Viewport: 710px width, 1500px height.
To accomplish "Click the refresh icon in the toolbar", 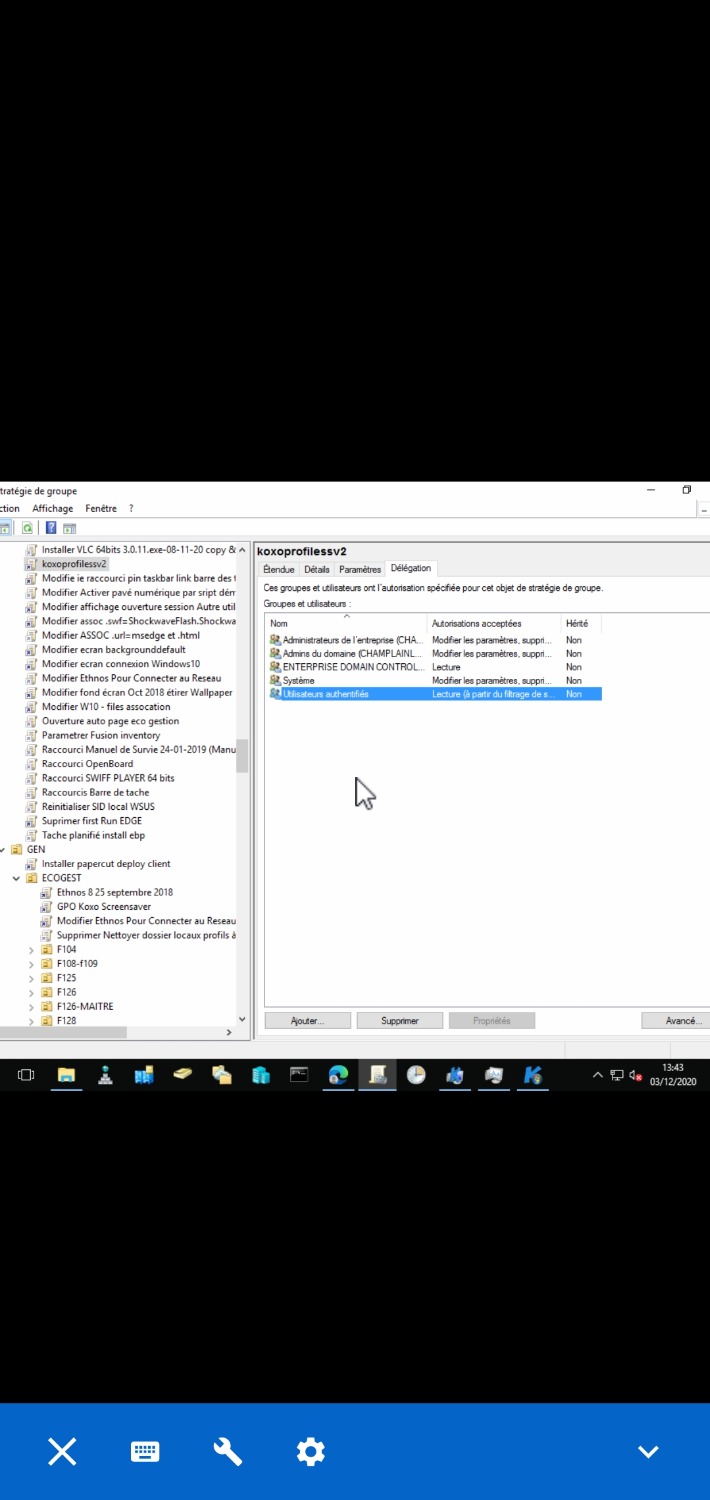I will pyautogui.click(x=28, y=528).
